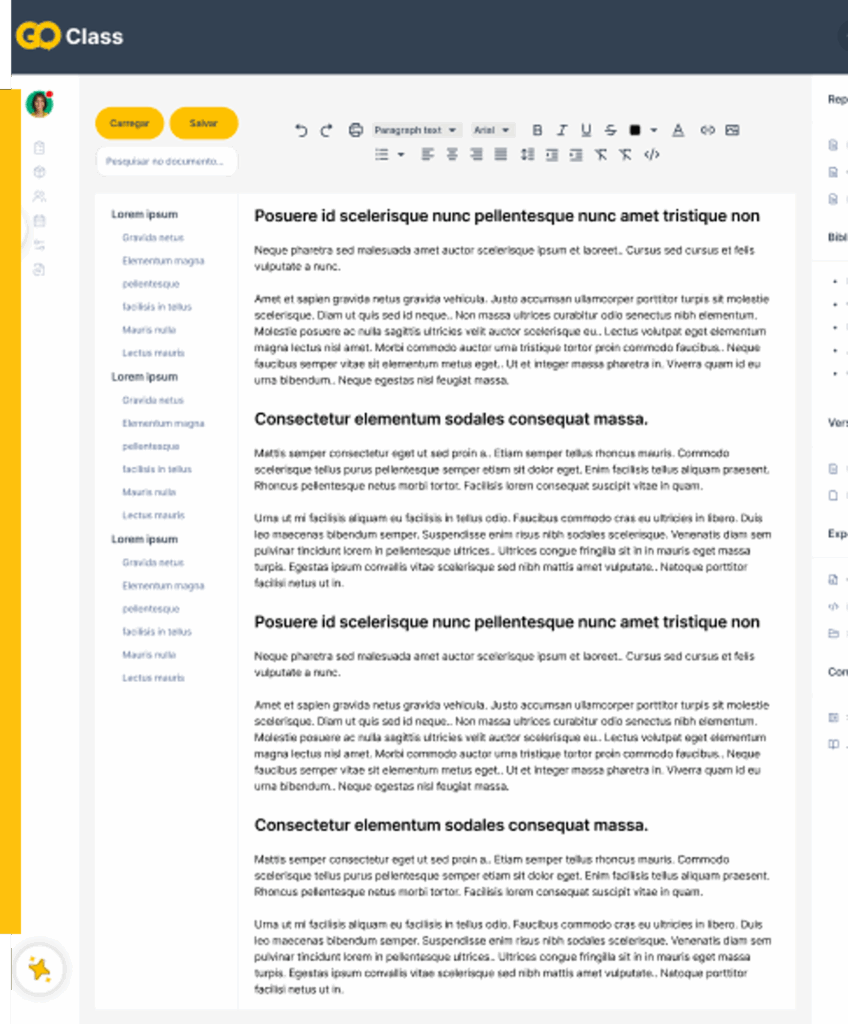Print the document using the printer icon
Image resolution: width=848 pixels, height=1024 pixels.
click(355, 130)
